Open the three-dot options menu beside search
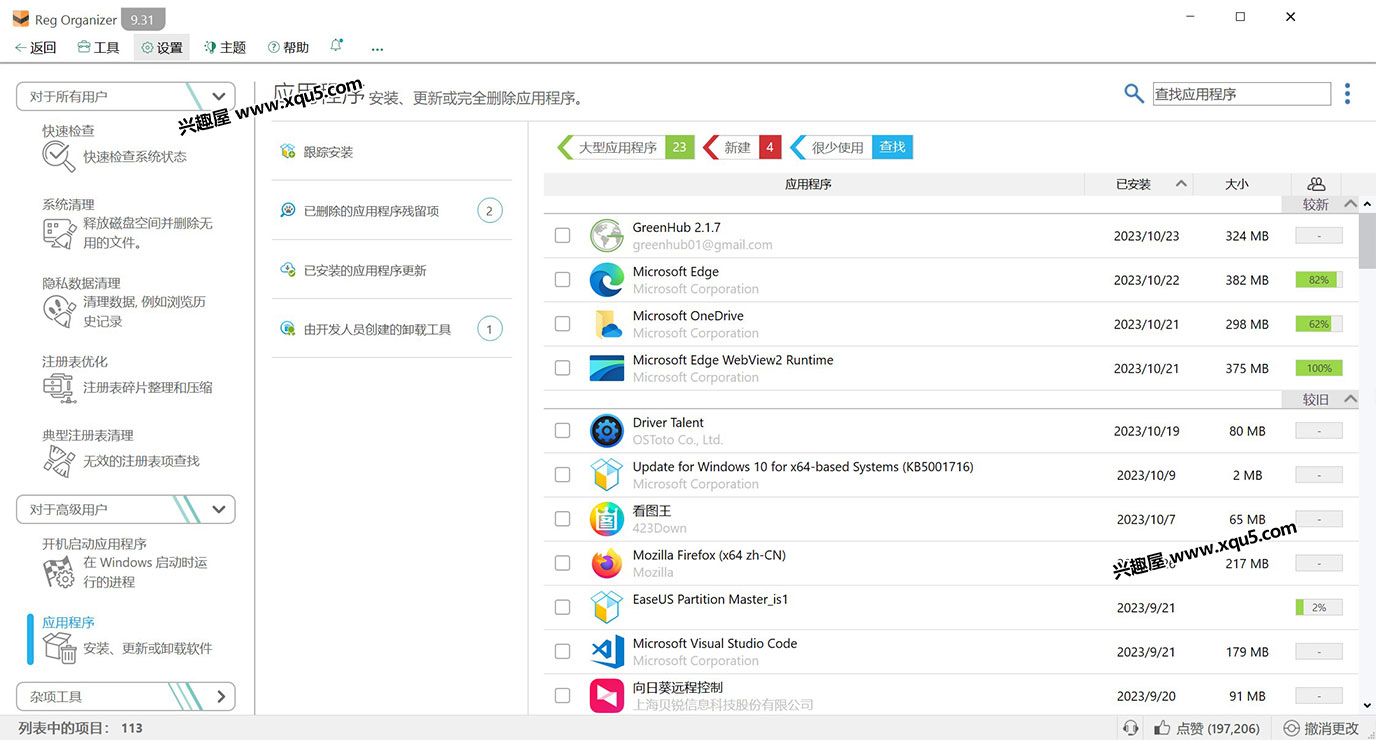This screenshot has height=740, width=1376. click(1347, 94)
